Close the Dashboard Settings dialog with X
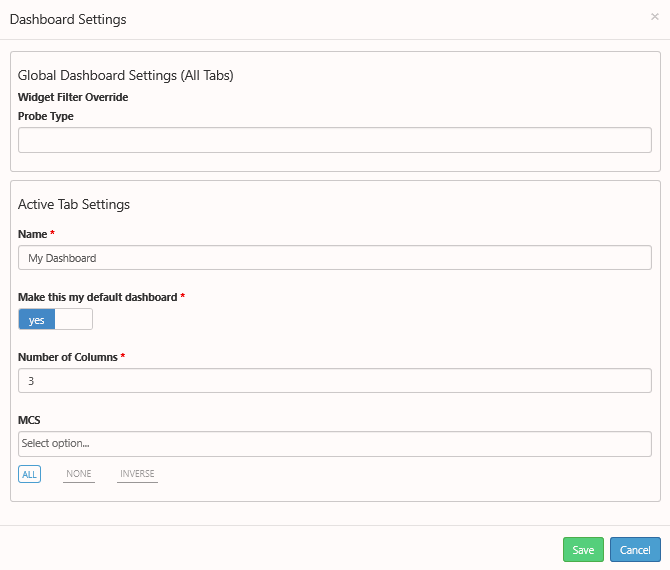The height and width of the screenshot is (570, 670). (654, 17)
